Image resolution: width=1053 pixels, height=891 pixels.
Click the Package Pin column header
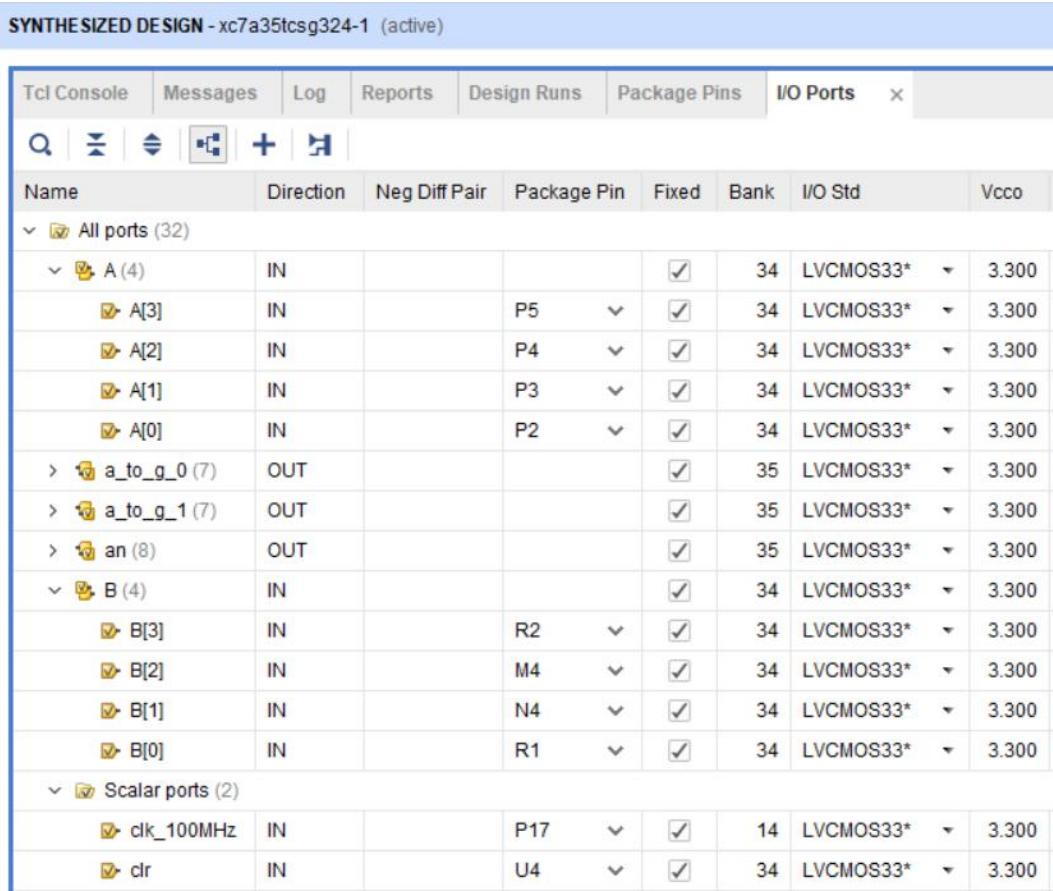click(x=569, y=192)
